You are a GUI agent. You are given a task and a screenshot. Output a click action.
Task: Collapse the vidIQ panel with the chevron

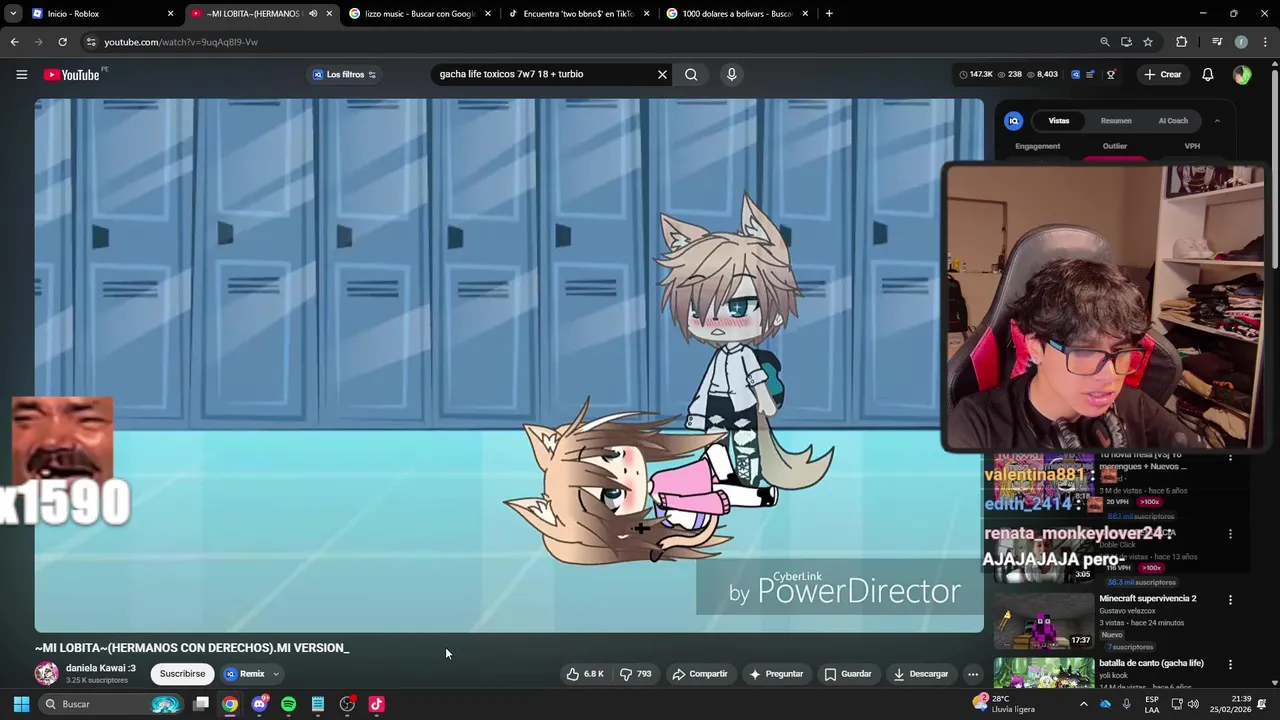coord(1217,121)
